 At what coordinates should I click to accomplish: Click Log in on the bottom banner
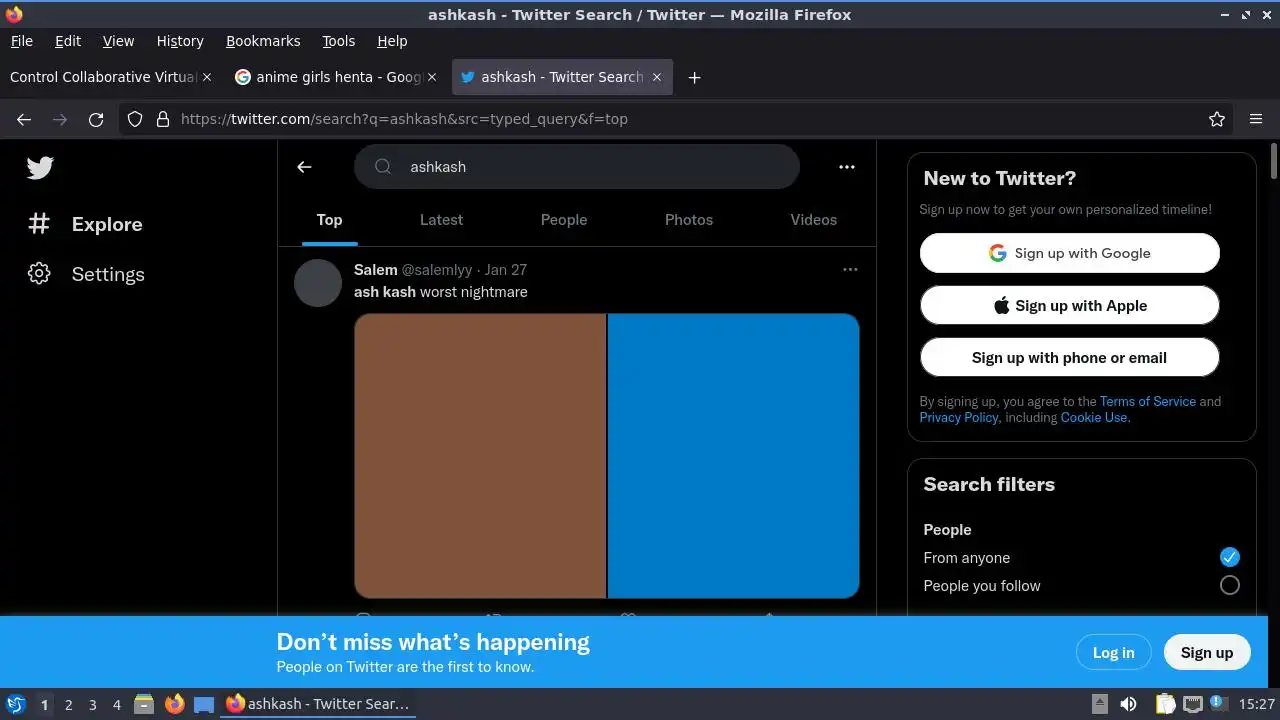(x=1114, y=652)
